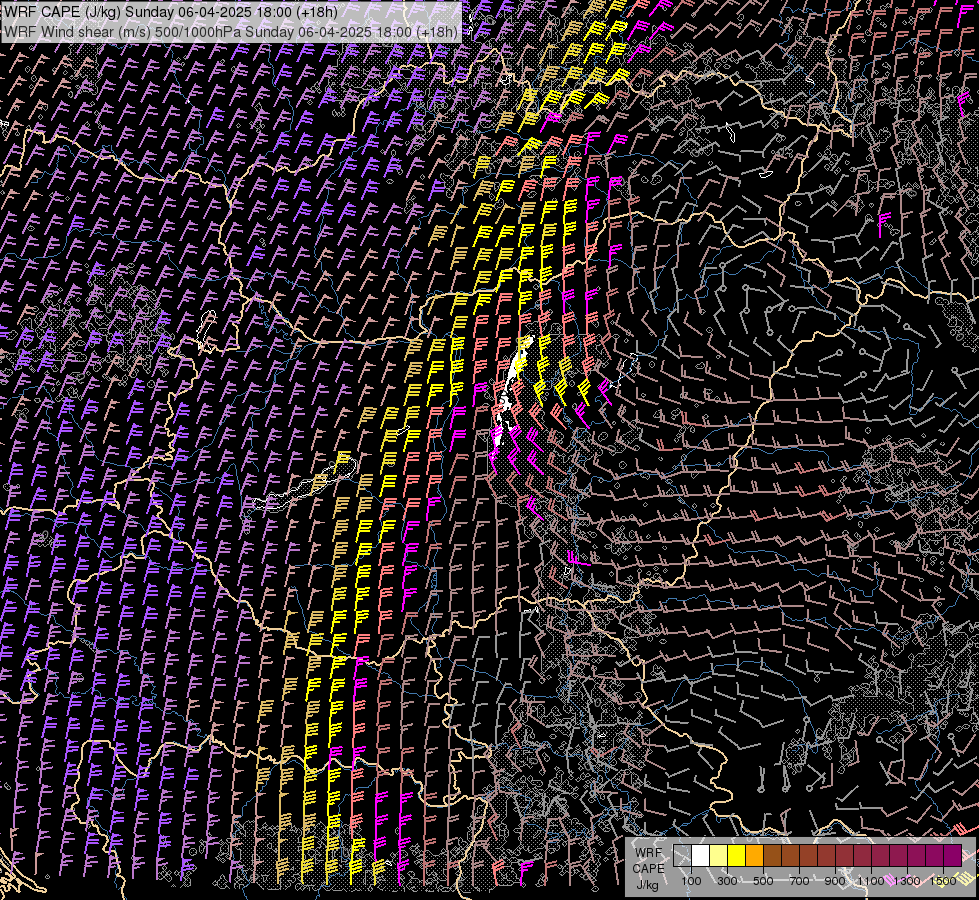Click the legend label 300

[727, 881]
